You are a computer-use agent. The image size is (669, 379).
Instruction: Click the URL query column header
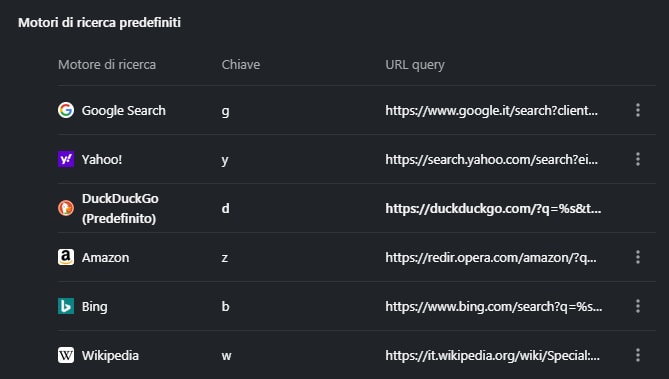click(415, 65)
